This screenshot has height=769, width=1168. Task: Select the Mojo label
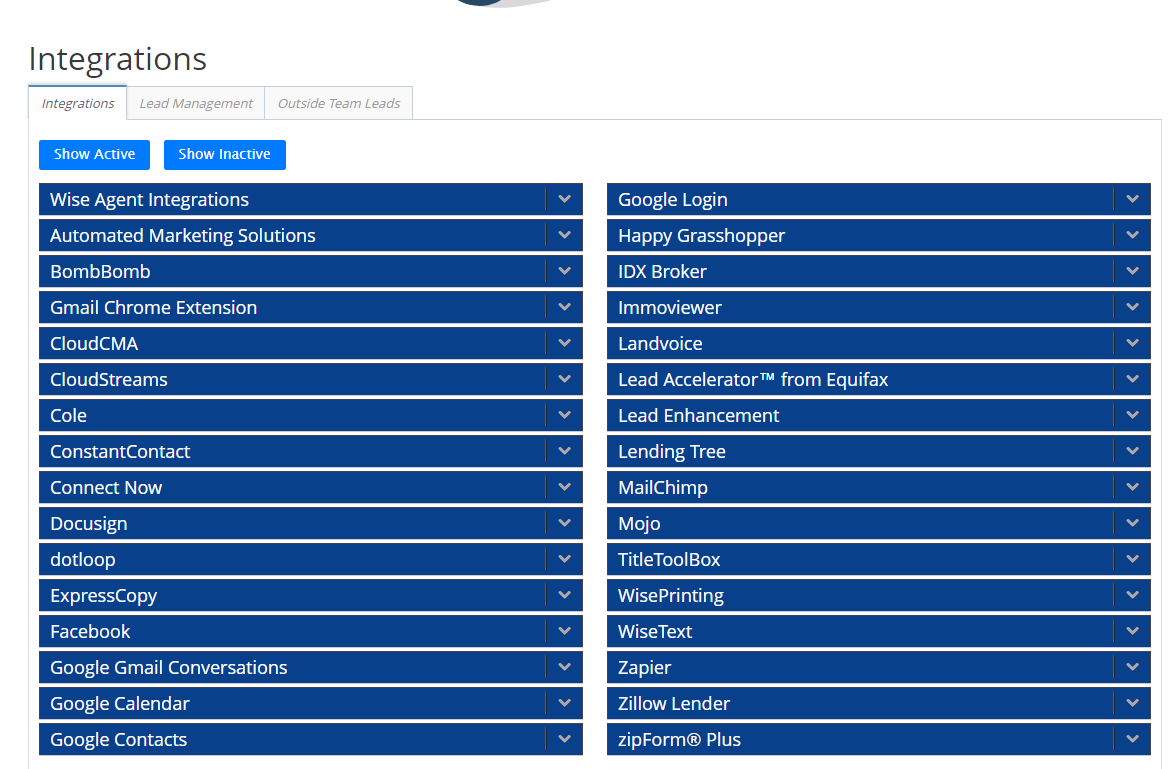click(x=639, y=524)
